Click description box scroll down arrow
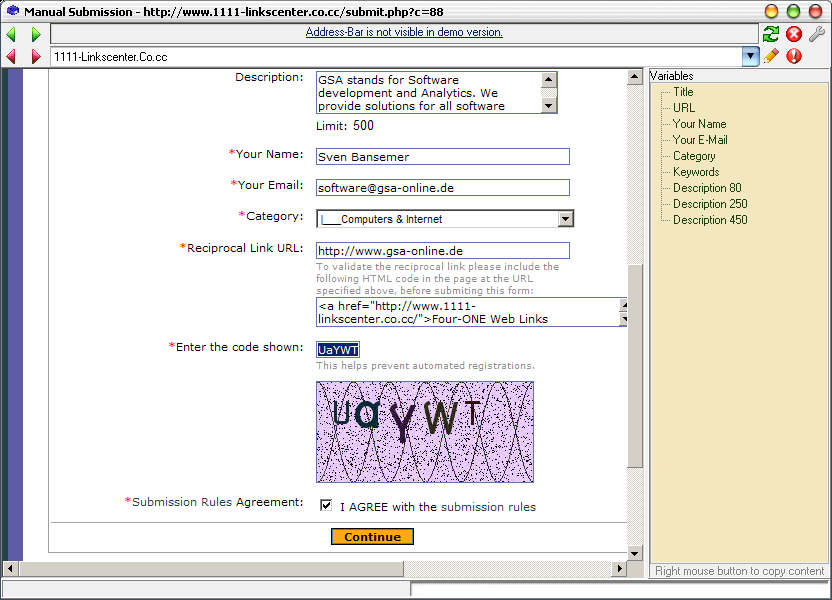 (x=549, y=106)
